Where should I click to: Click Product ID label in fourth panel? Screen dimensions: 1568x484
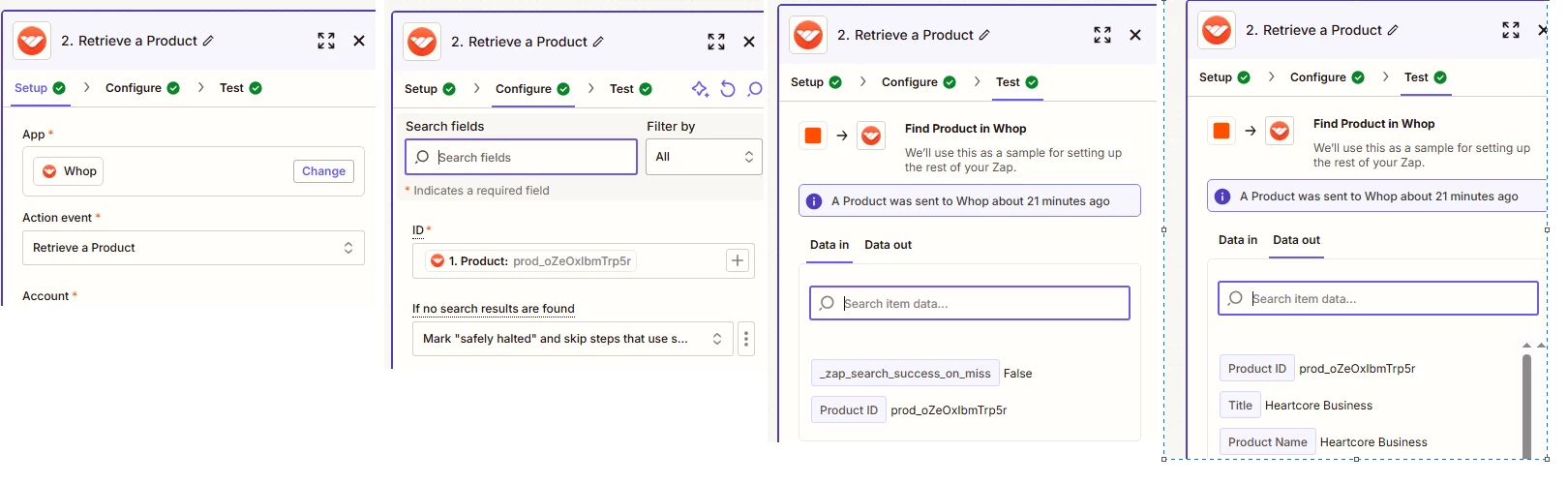point(1257,369)
